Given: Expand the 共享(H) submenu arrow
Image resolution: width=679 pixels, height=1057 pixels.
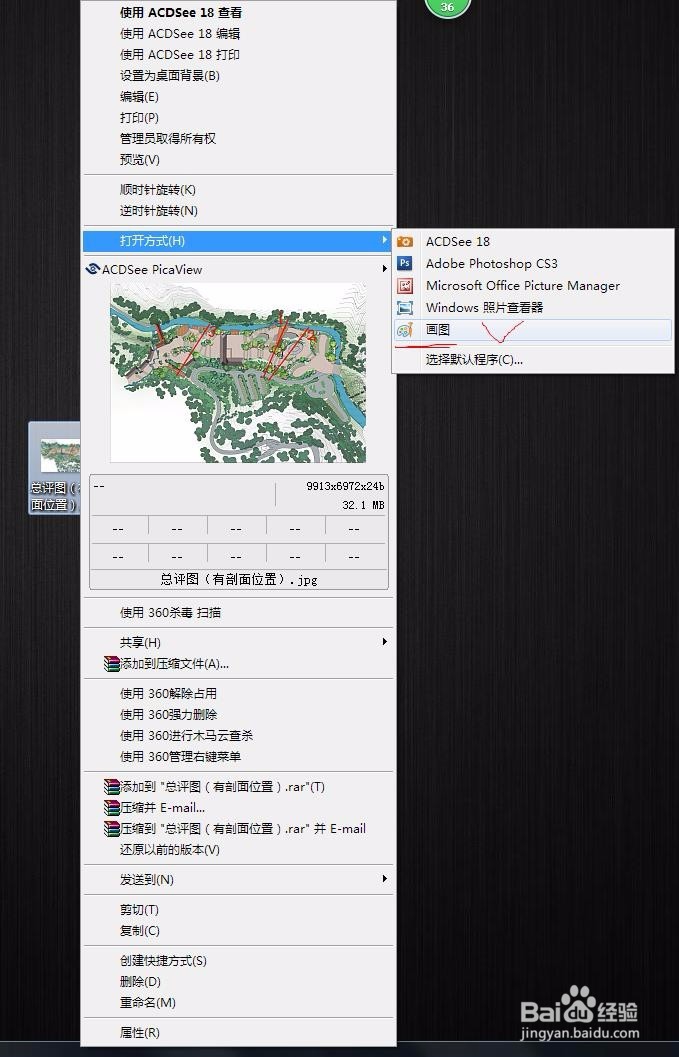Looking at the screenshot, I should 384,642.
